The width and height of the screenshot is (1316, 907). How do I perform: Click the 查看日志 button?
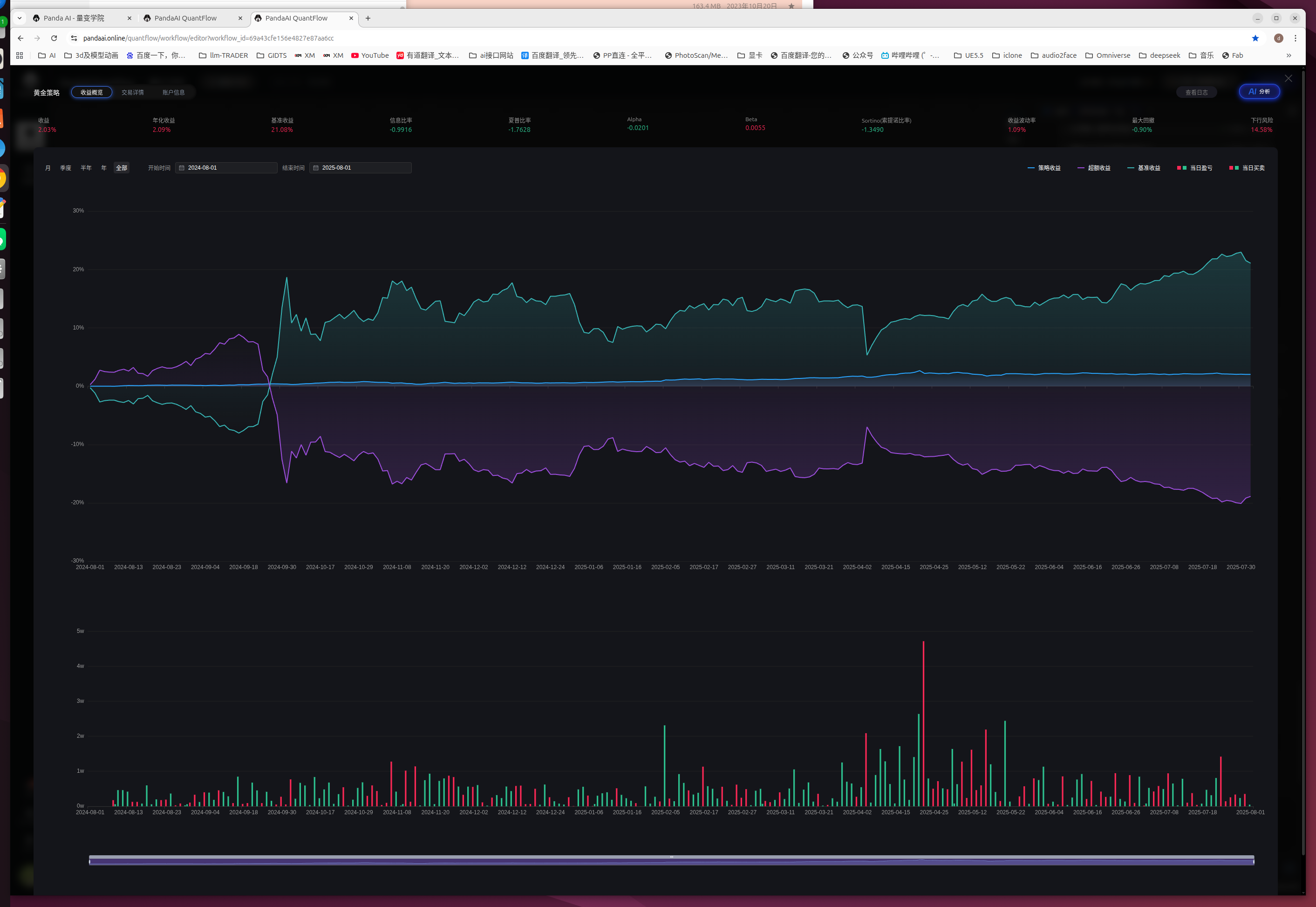click(1196, 92)
